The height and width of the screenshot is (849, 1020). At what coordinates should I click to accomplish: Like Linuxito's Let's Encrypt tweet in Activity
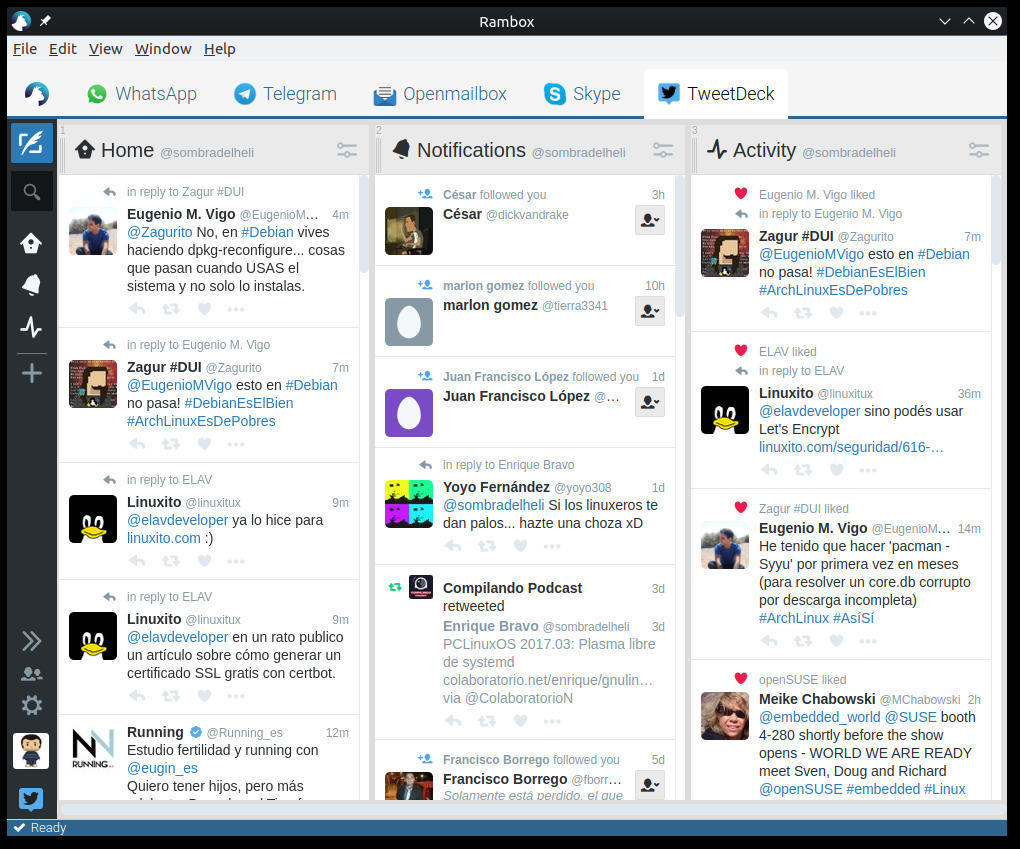coord(837,470)
